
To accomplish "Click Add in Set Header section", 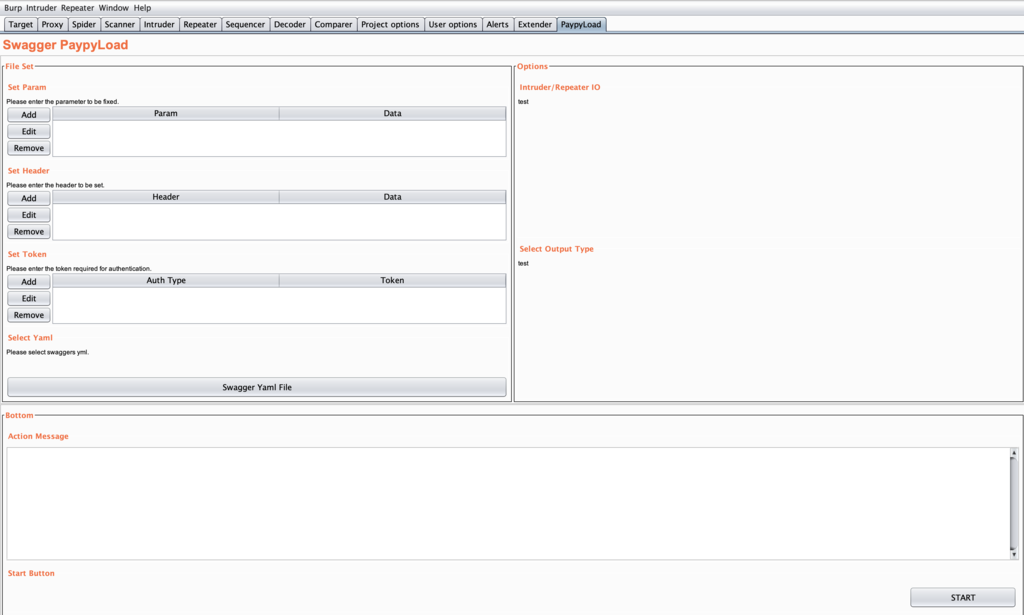I will [x=29, y=198].
